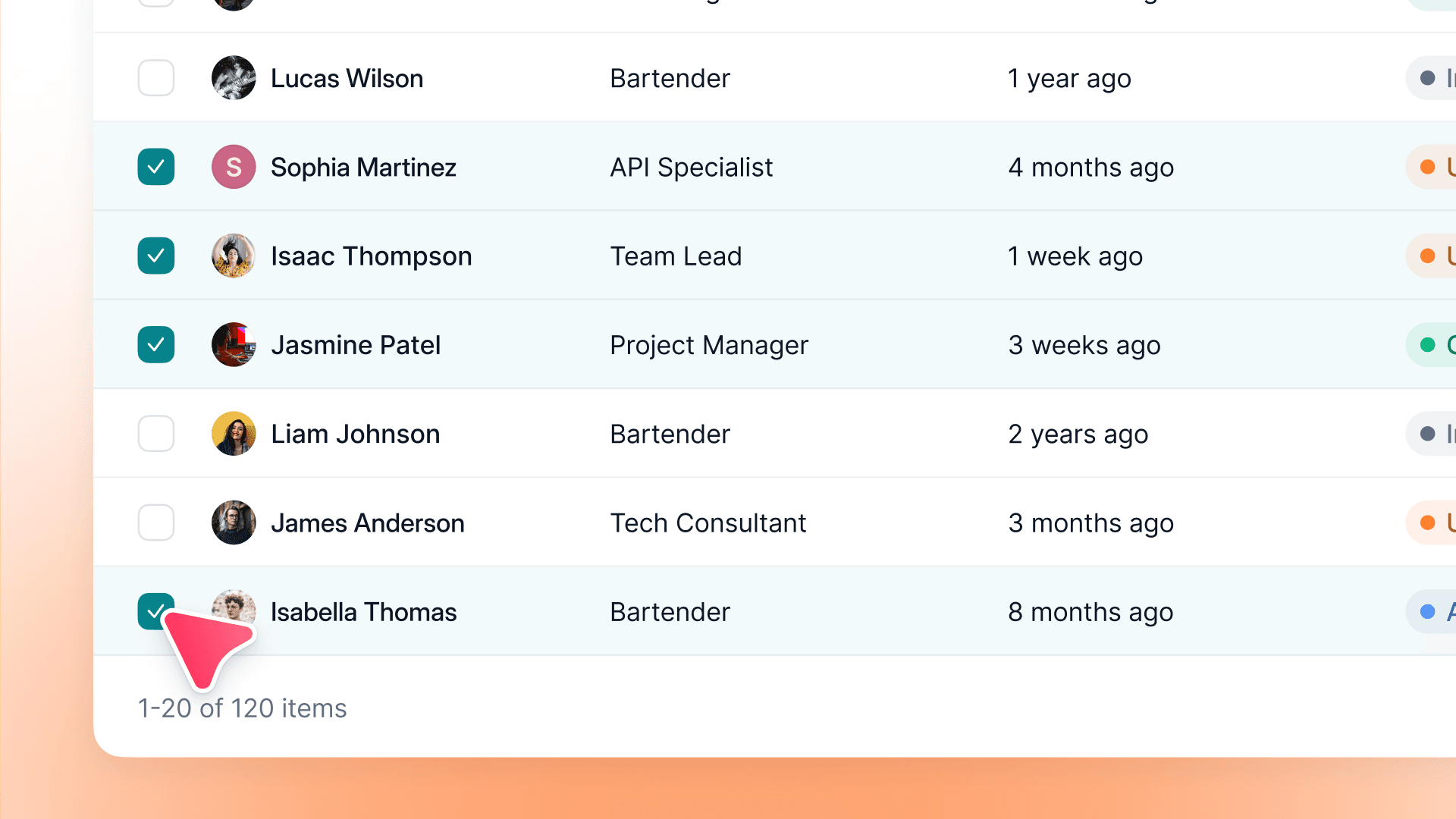1456x819 pixels.
Task: Open the Isabella Thomas name link
Action: (363, 612)
